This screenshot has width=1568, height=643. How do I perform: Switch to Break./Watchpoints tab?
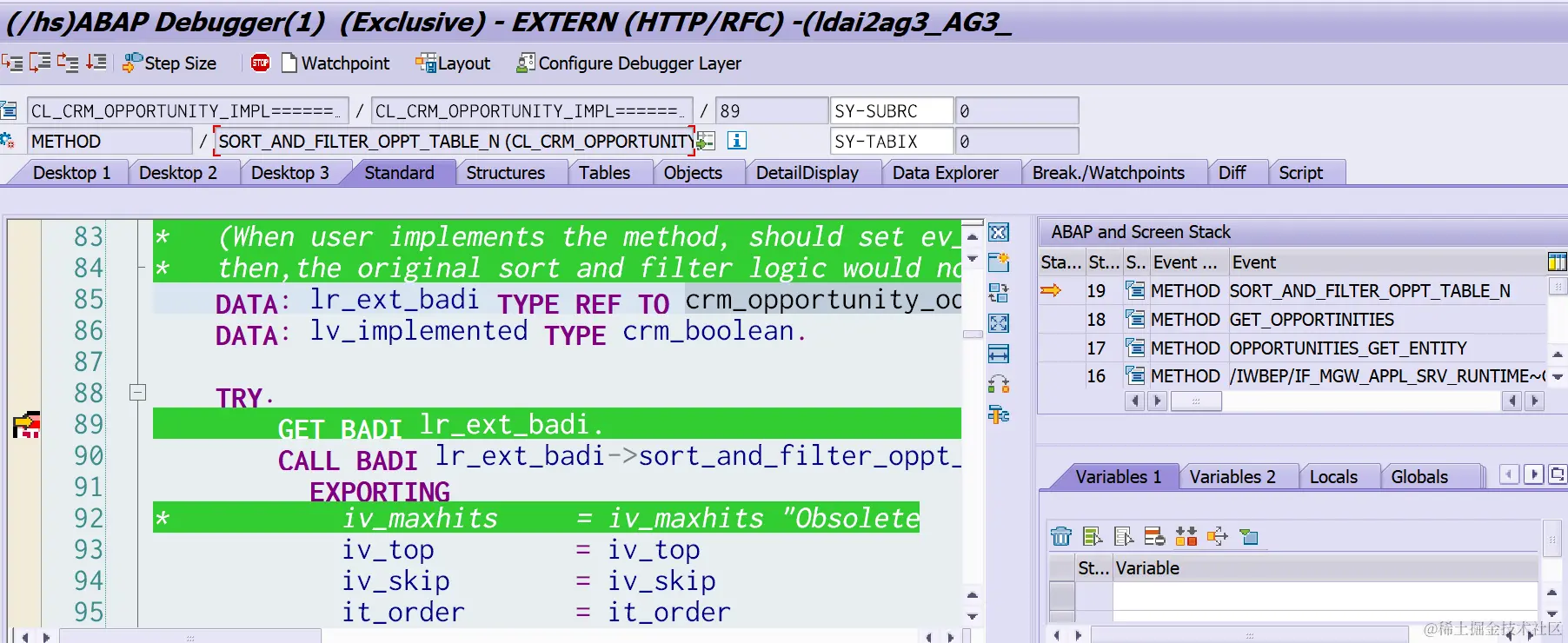1108,172
